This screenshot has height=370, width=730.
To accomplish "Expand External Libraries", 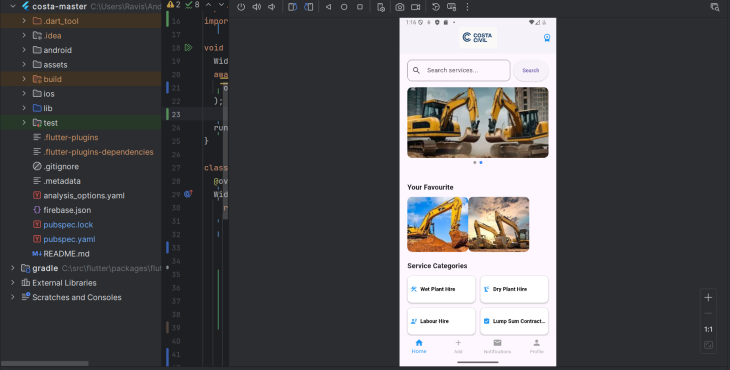I will click(13, 283).
